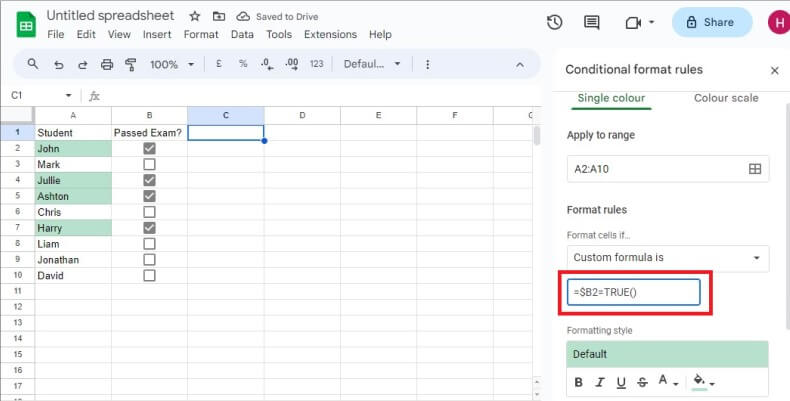790x401 pixels.
Task: Activate the paint format tool
Action: click(131, 64)
